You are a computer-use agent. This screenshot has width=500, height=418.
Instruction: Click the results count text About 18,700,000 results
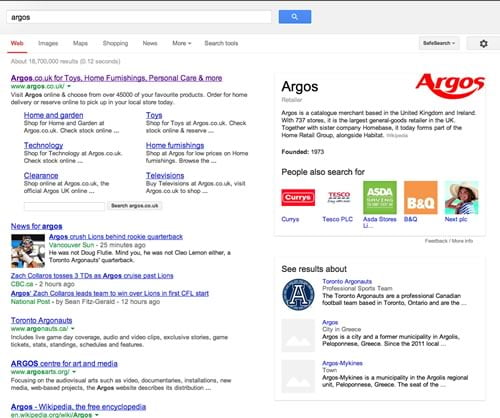[x=65, y=61]
